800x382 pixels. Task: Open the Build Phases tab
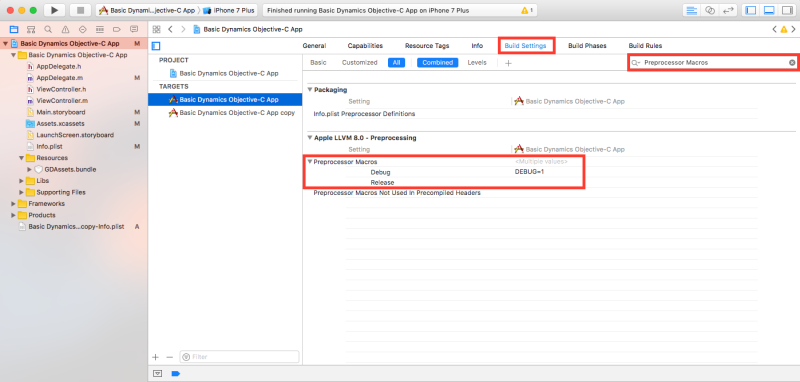(587, 46)
